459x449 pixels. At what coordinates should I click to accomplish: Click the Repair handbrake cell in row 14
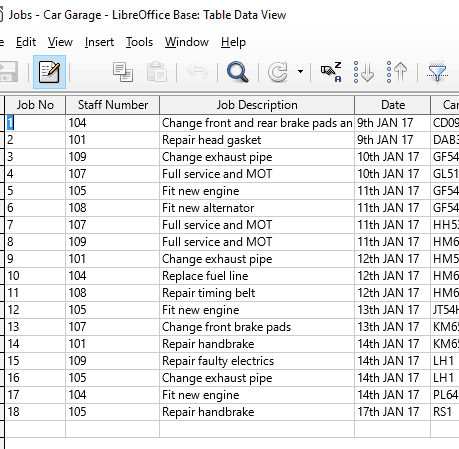pyautogui.click(x=257, y=344)
